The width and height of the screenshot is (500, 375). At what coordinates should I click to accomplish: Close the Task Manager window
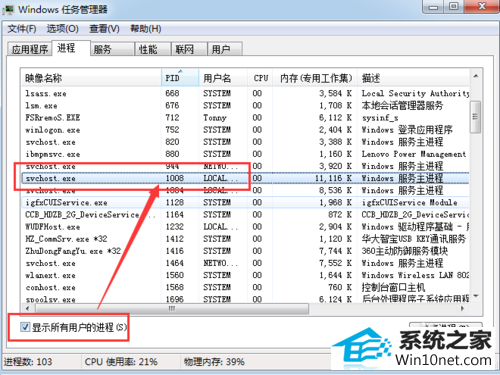pos(482,7)
